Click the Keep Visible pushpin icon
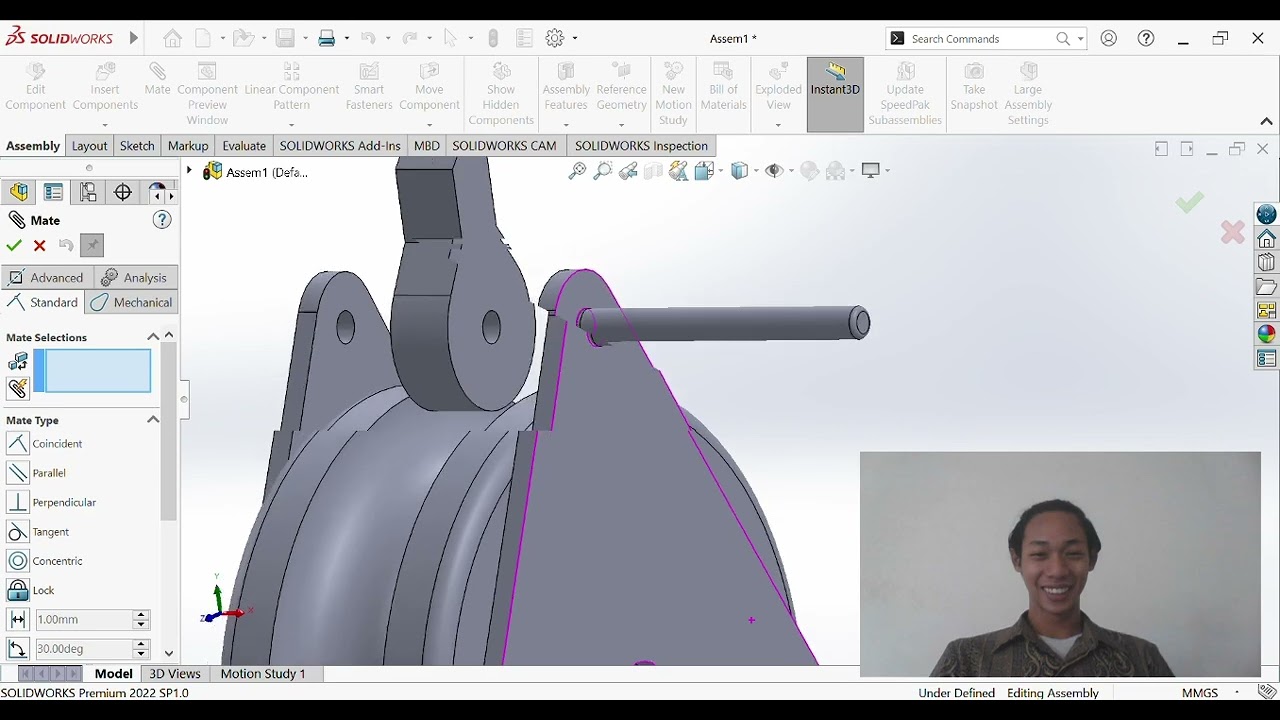The image size is (1280, 720). tap(92, 245)
